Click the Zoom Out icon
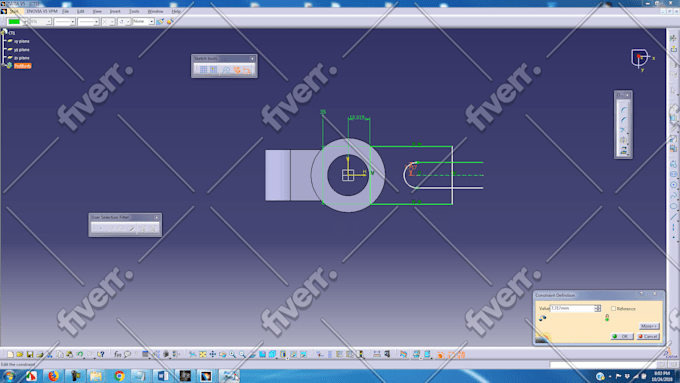This screenshot has width=680, height=383. (x=242, y=354)
